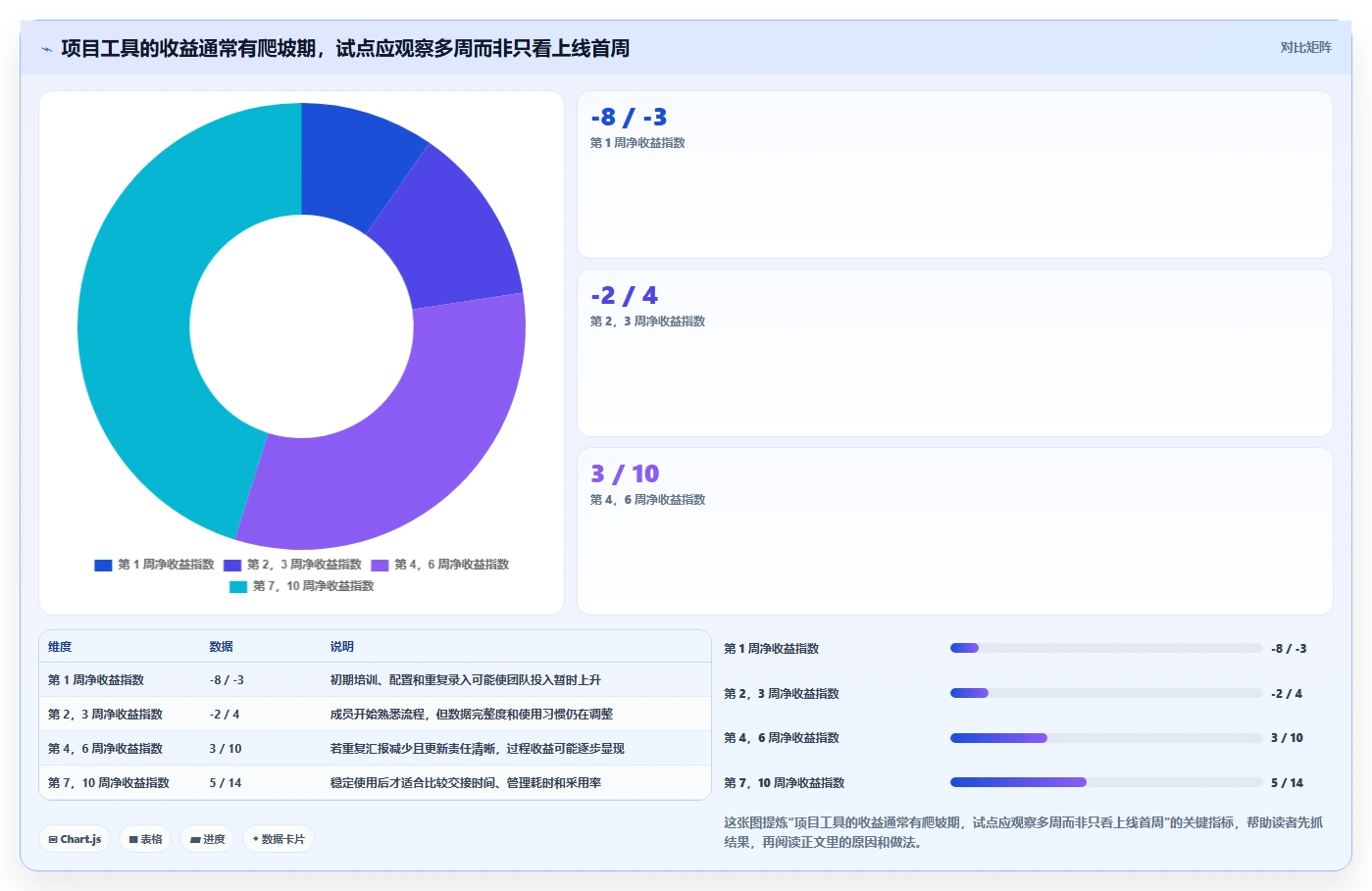Viewport: 1372px width, 891px height.
Task: Select the -2 / 4 data card
Action: coord(954,353)
